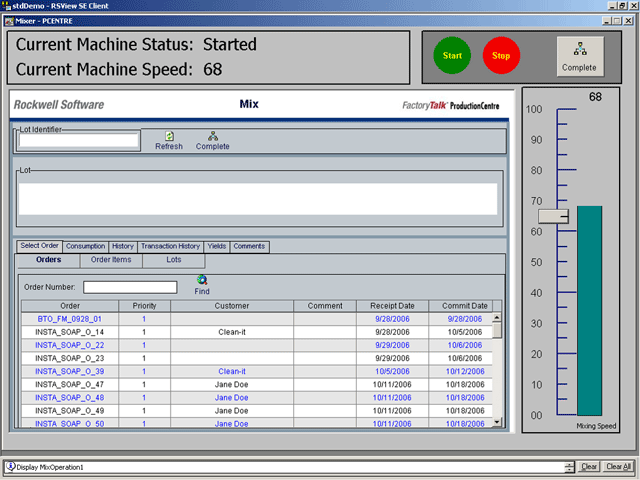Click the Complete button beside Stop
This screenshot has width=640, height=480.
[580, 56]
